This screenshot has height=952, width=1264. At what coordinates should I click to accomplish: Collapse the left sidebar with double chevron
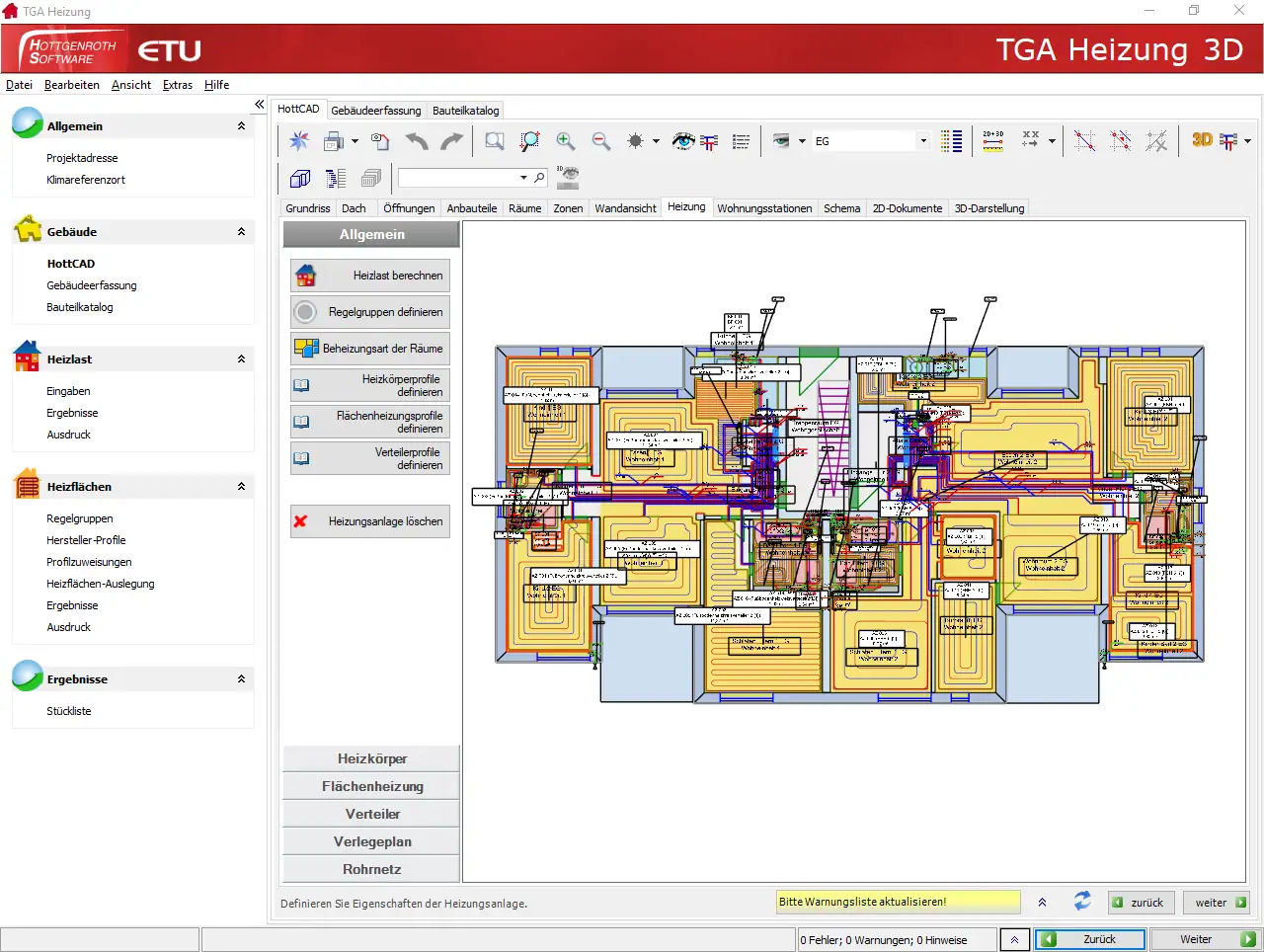coord(259,105)
